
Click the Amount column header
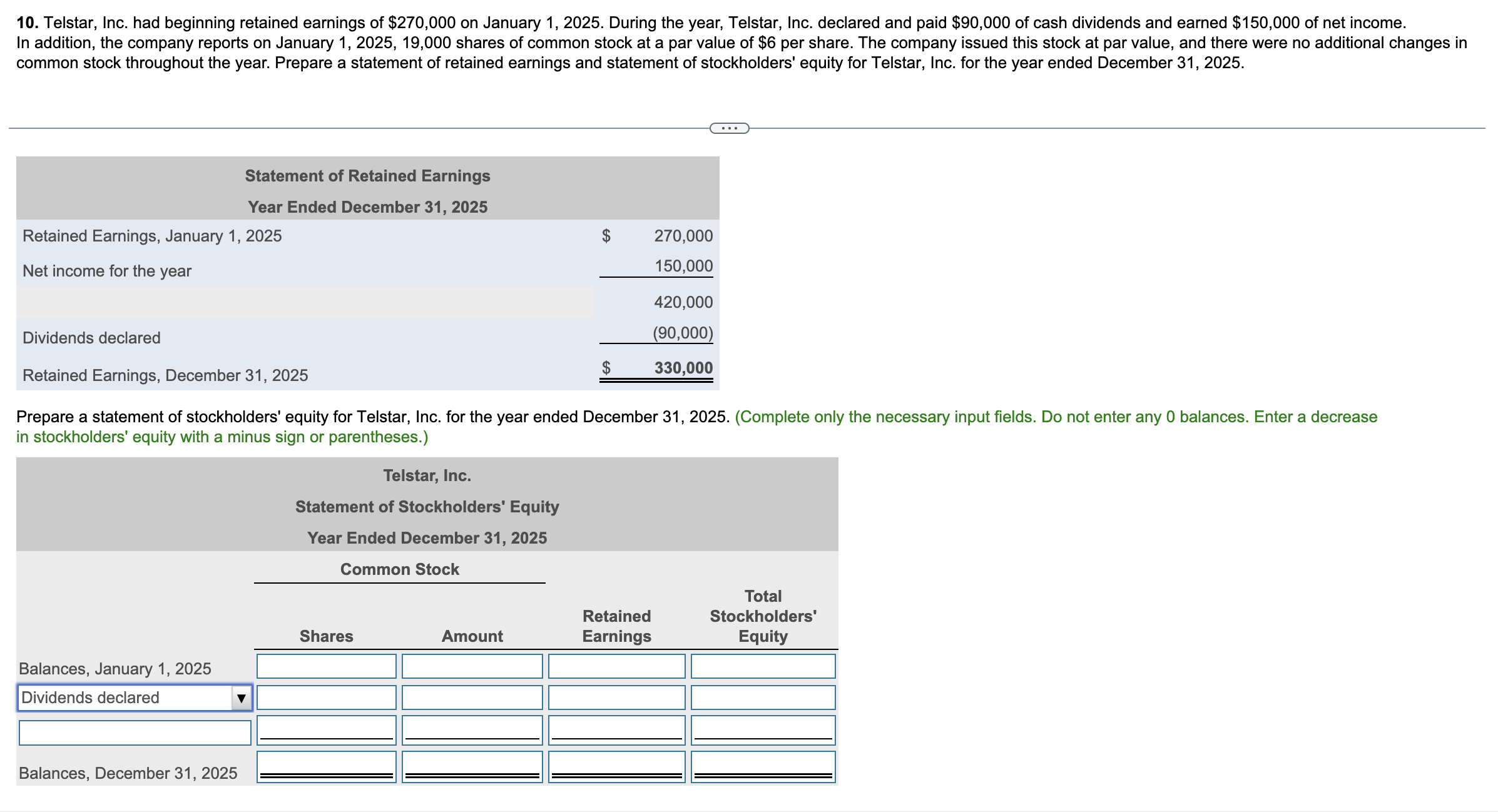[472, 636]
